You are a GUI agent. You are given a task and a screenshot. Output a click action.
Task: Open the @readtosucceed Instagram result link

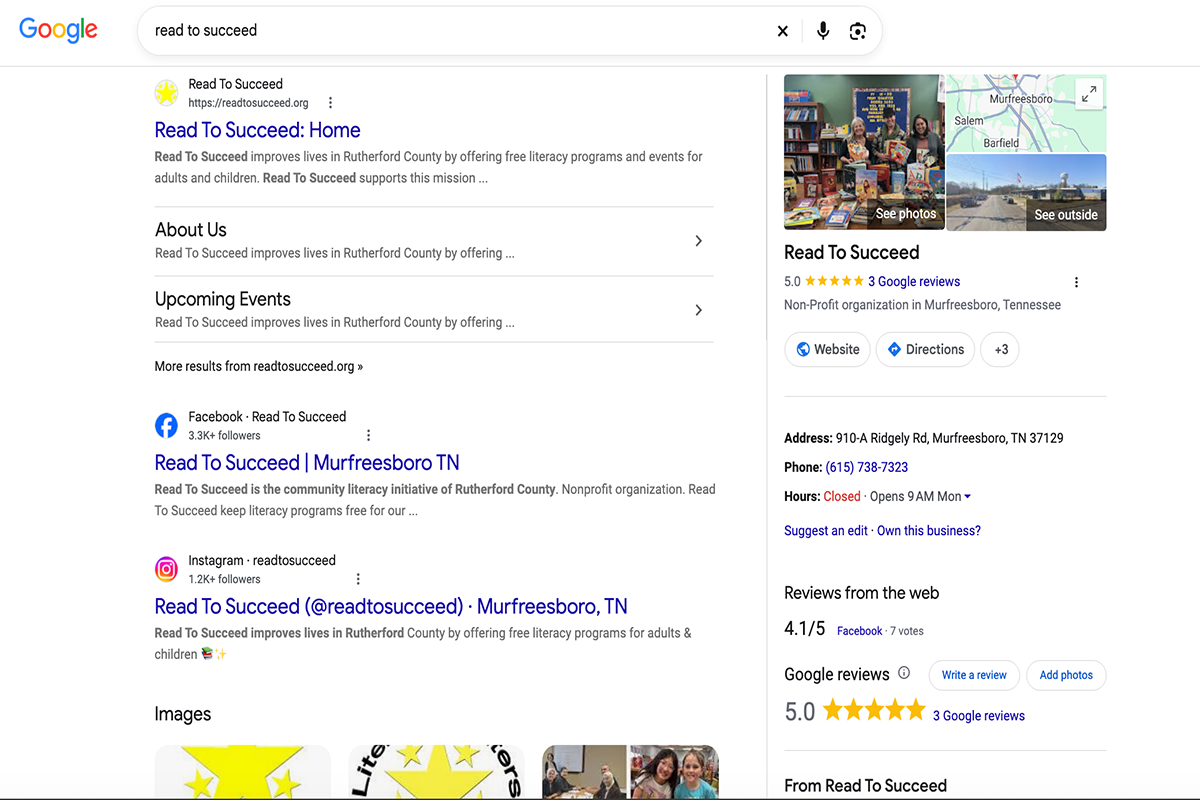[391, 606]
